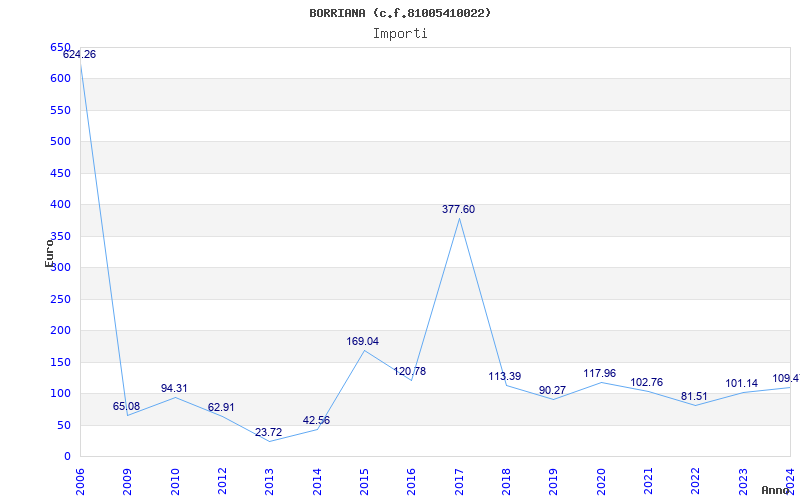Select the 2020 x-axis year label
Viewport: 800px width, 500px height.
point(601,482)
